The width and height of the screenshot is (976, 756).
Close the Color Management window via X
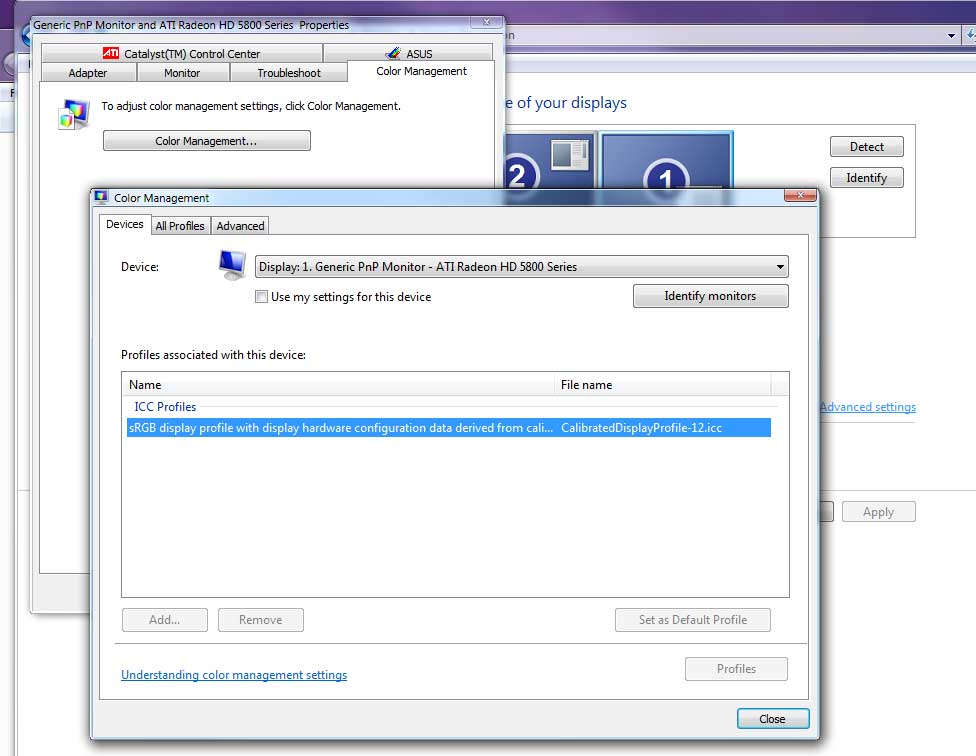[x=800, y=195]
